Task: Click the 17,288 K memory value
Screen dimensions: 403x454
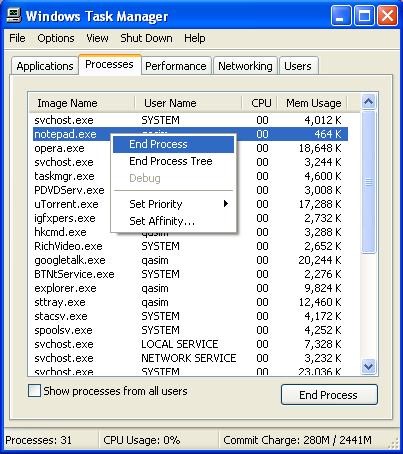Action: pyautogui.click(x=320, y=204)
